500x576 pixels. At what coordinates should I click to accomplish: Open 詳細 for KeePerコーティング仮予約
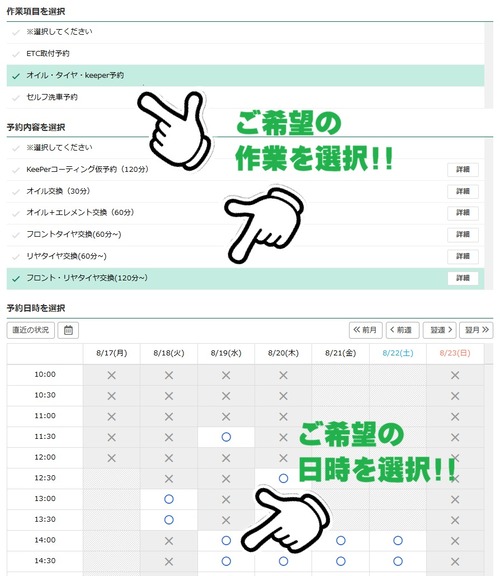[x=463, y=169]
